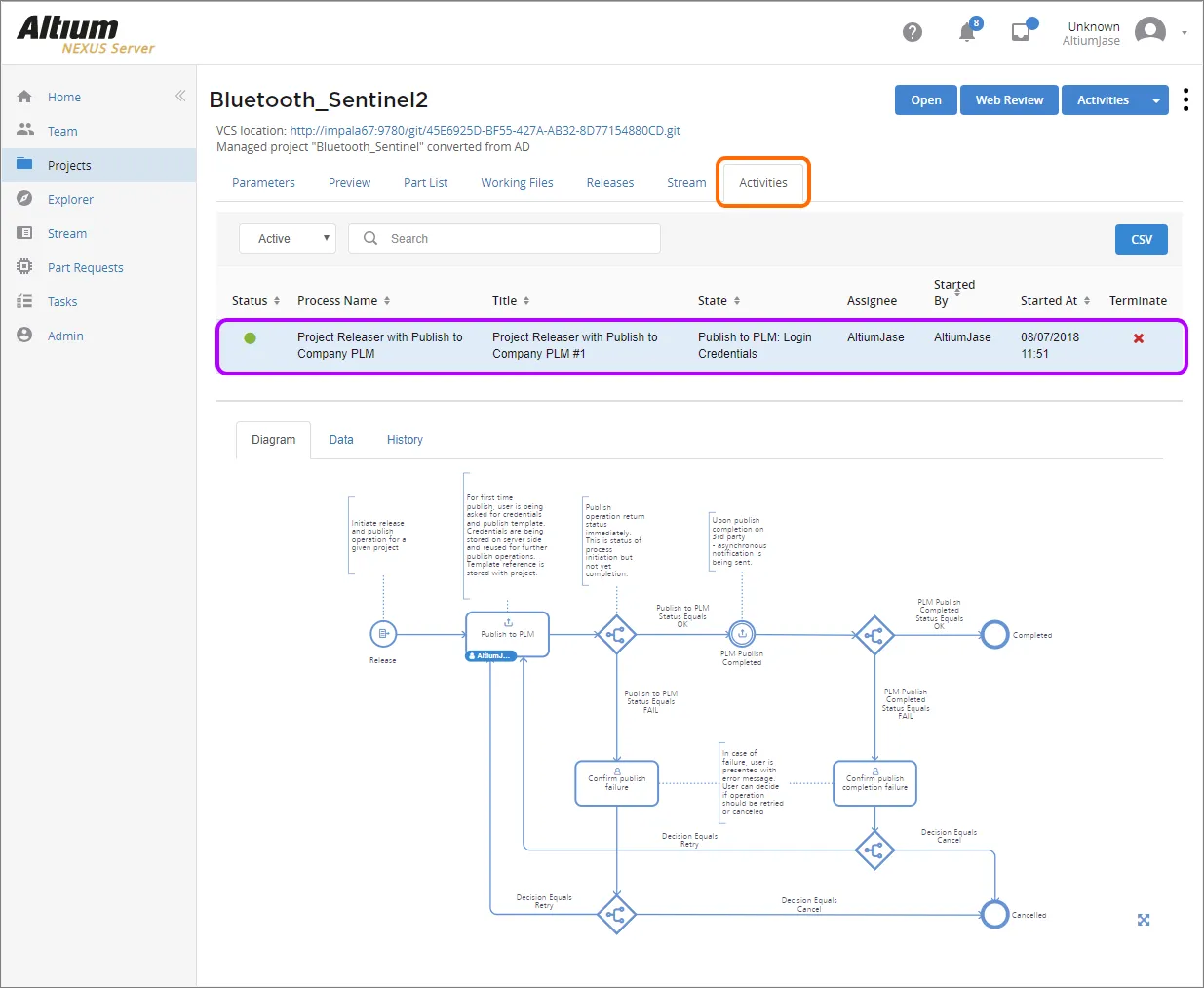Open Stream in sidebar

click(67, 233)
